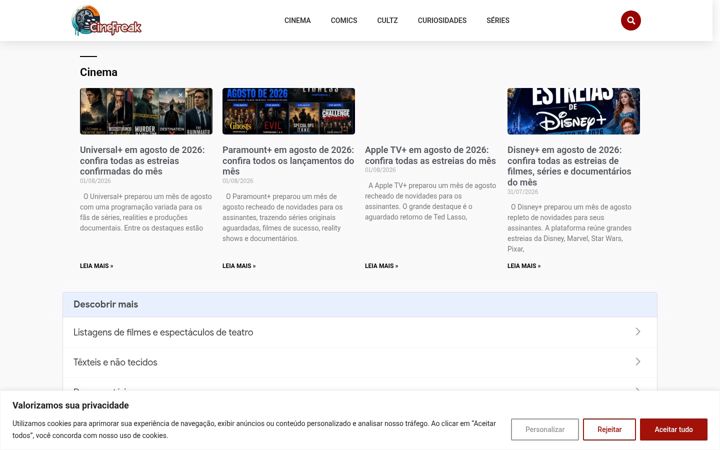Open Paramount+ em agosto de 2026 headline
720x450 pixels.
[288, 160]
